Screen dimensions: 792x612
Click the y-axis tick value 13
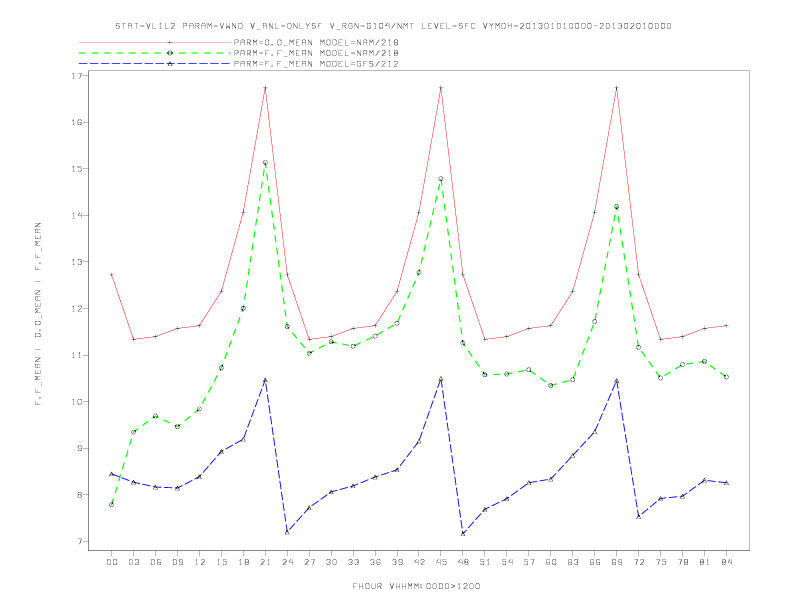77,262
